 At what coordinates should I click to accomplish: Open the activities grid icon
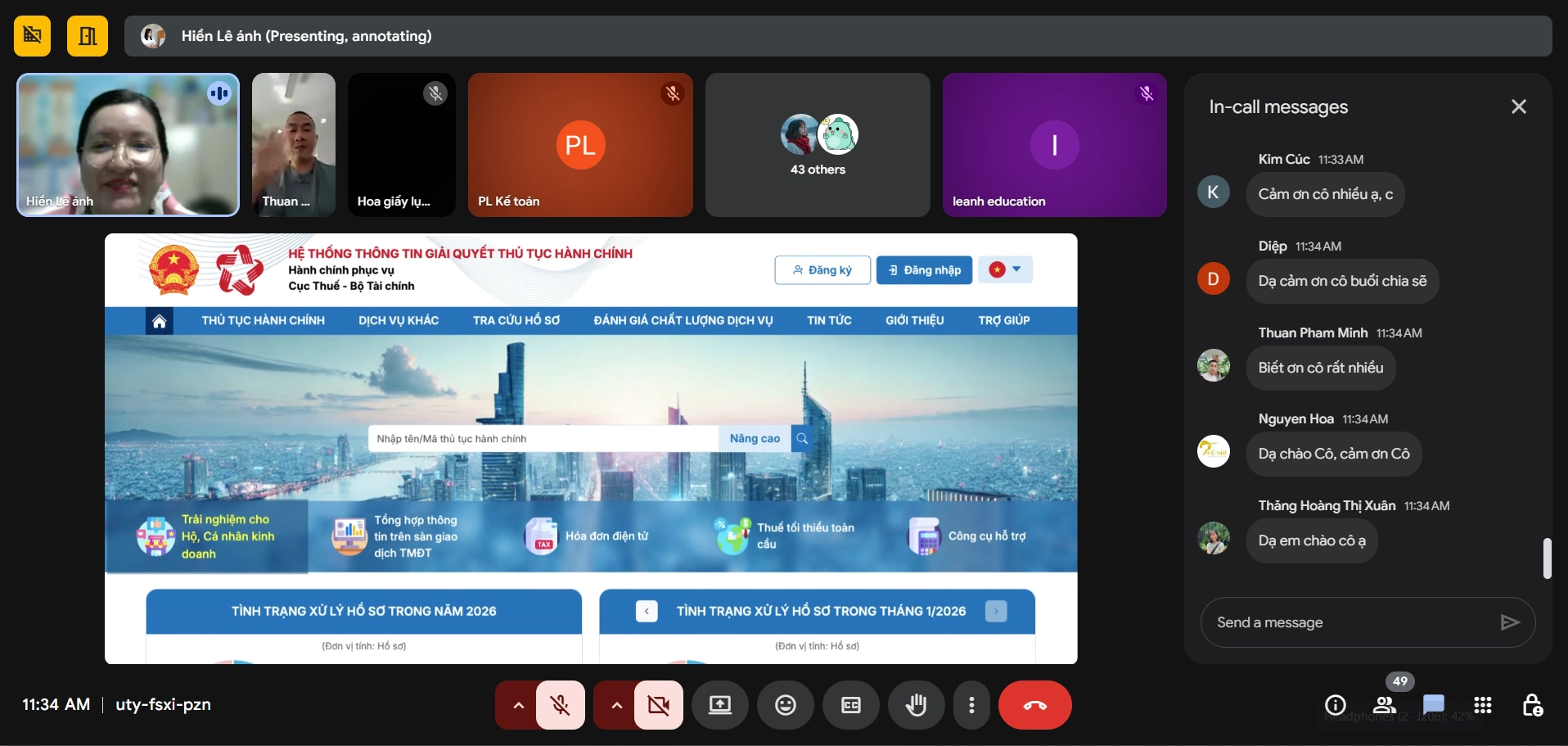pyautogui.click(x=1482, y=705)
